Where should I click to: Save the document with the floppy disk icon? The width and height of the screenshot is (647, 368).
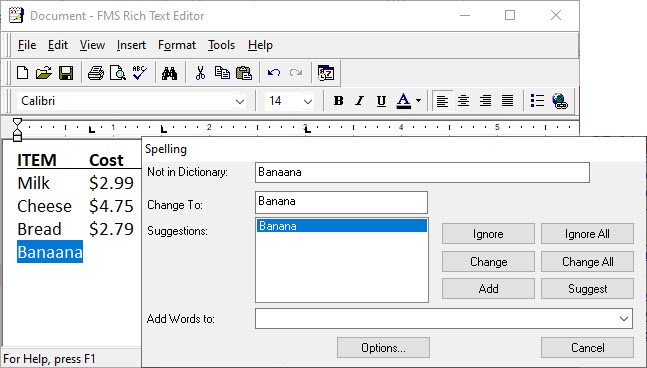tap(66, 73)
